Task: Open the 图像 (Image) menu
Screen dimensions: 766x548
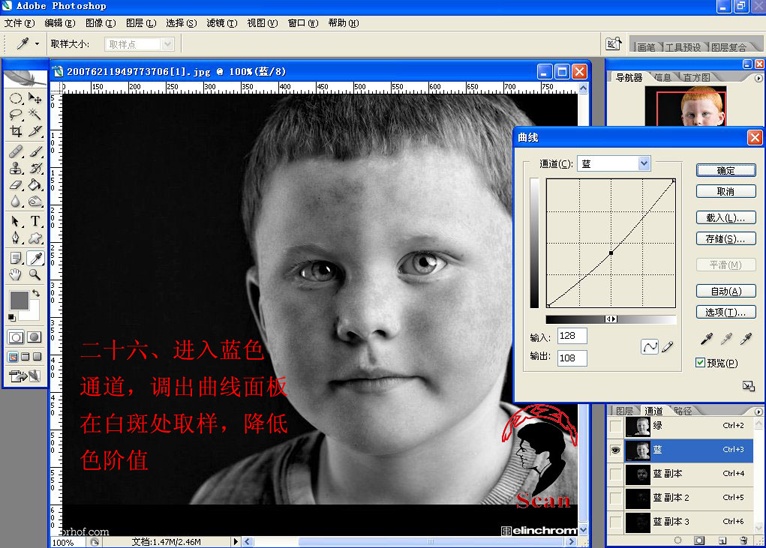Action: pyautogui.click(x=100, y=23)
